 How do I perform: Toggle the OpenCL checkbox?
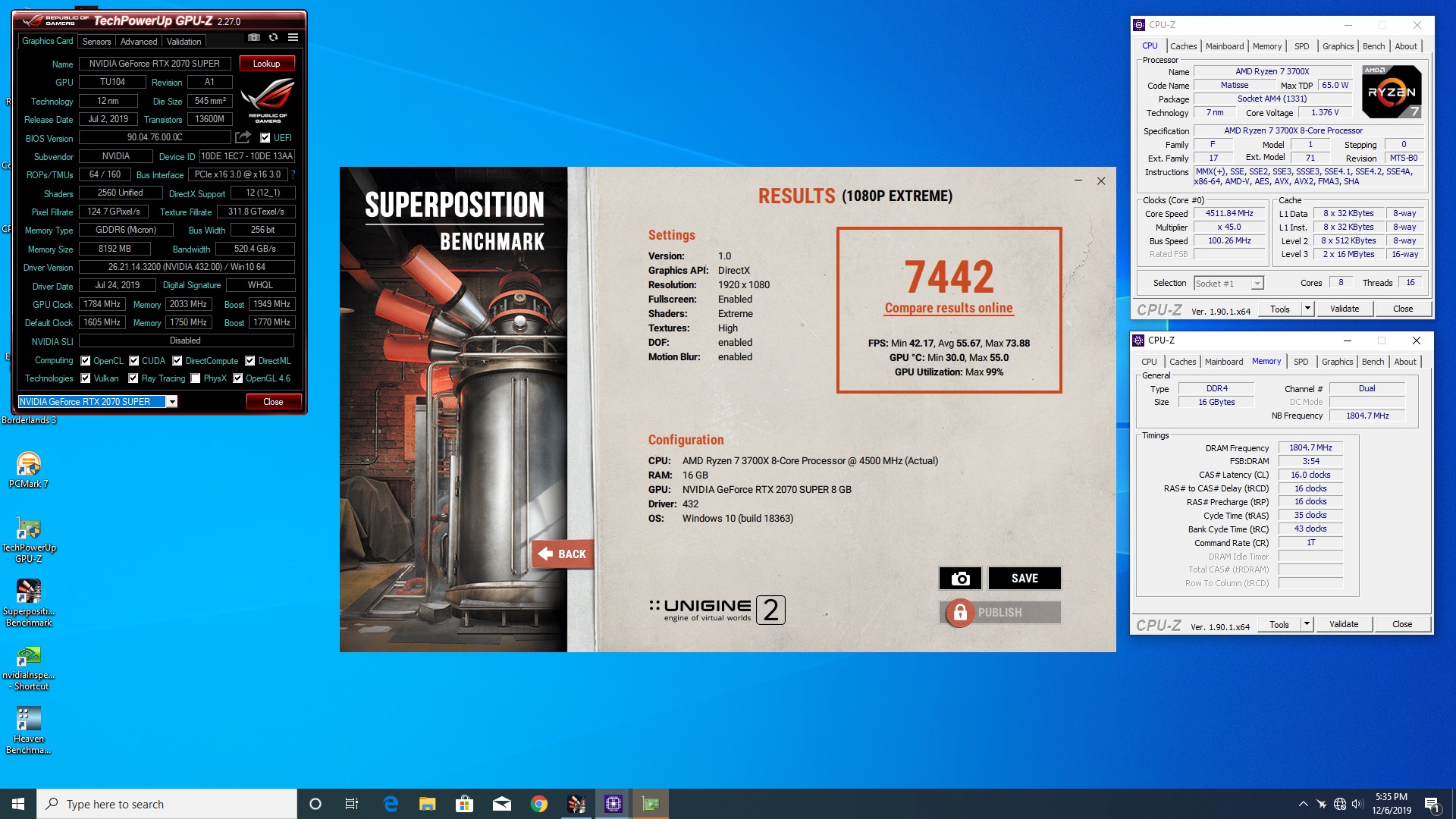point(86,361)
